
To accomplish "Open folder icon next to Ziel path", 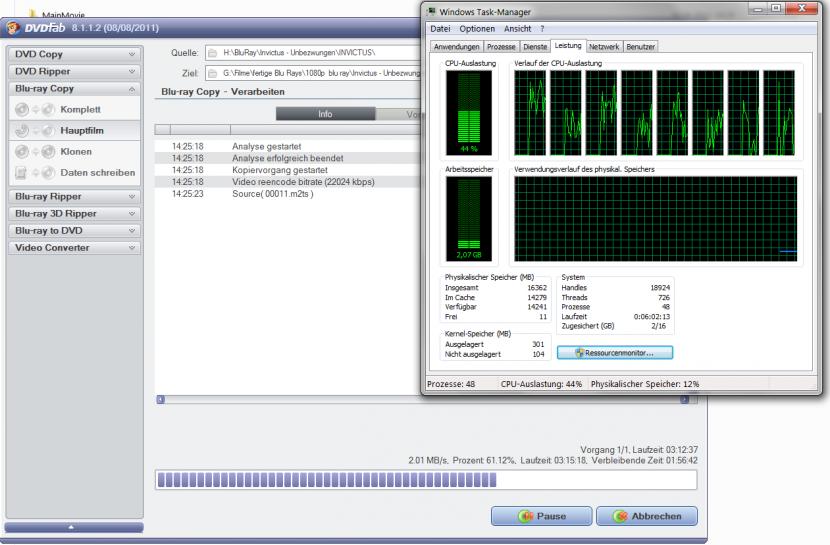I will (212, 74).
